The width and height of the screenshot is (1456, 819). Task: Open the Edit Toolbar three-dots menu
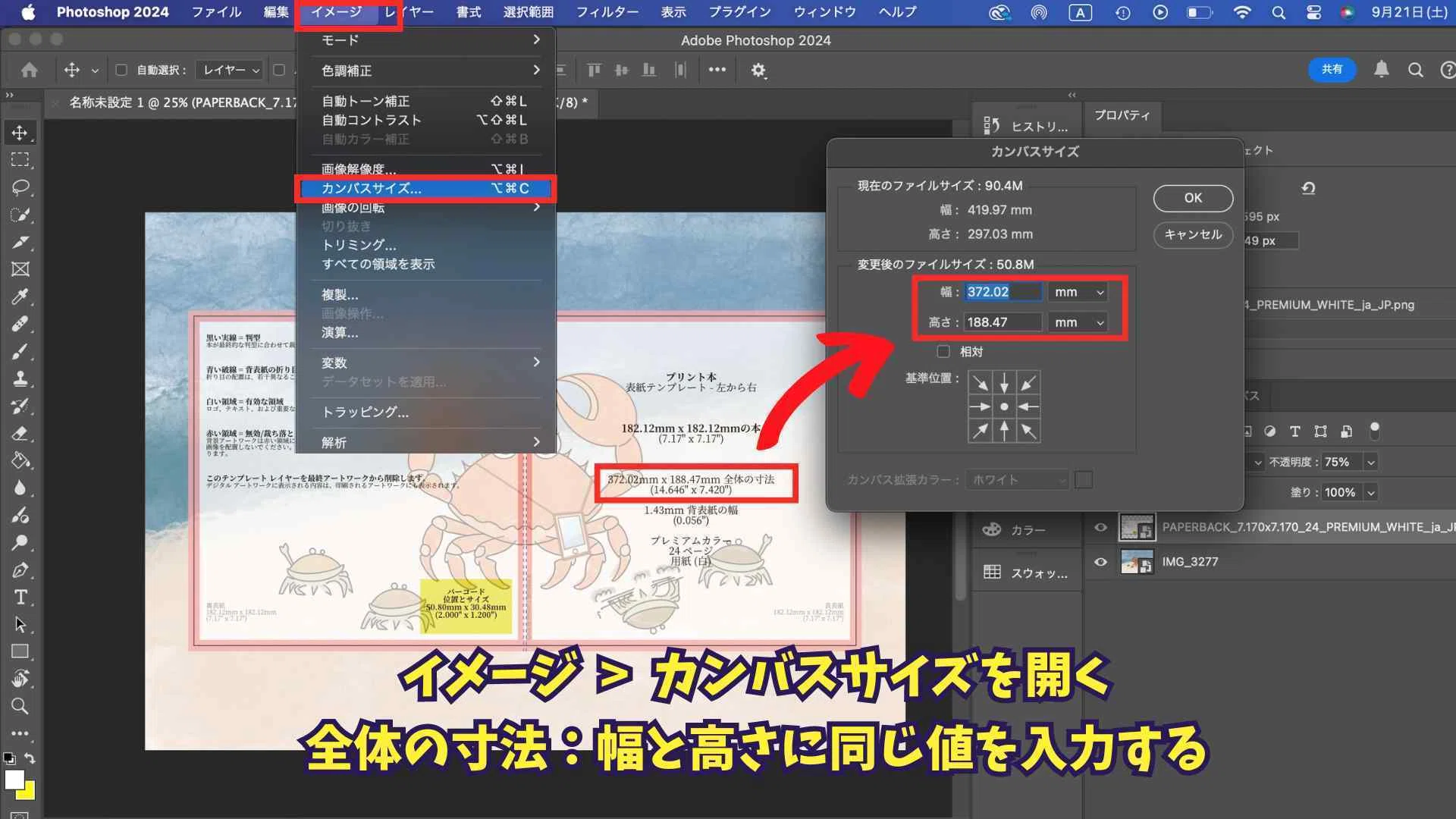pos(20,733)
